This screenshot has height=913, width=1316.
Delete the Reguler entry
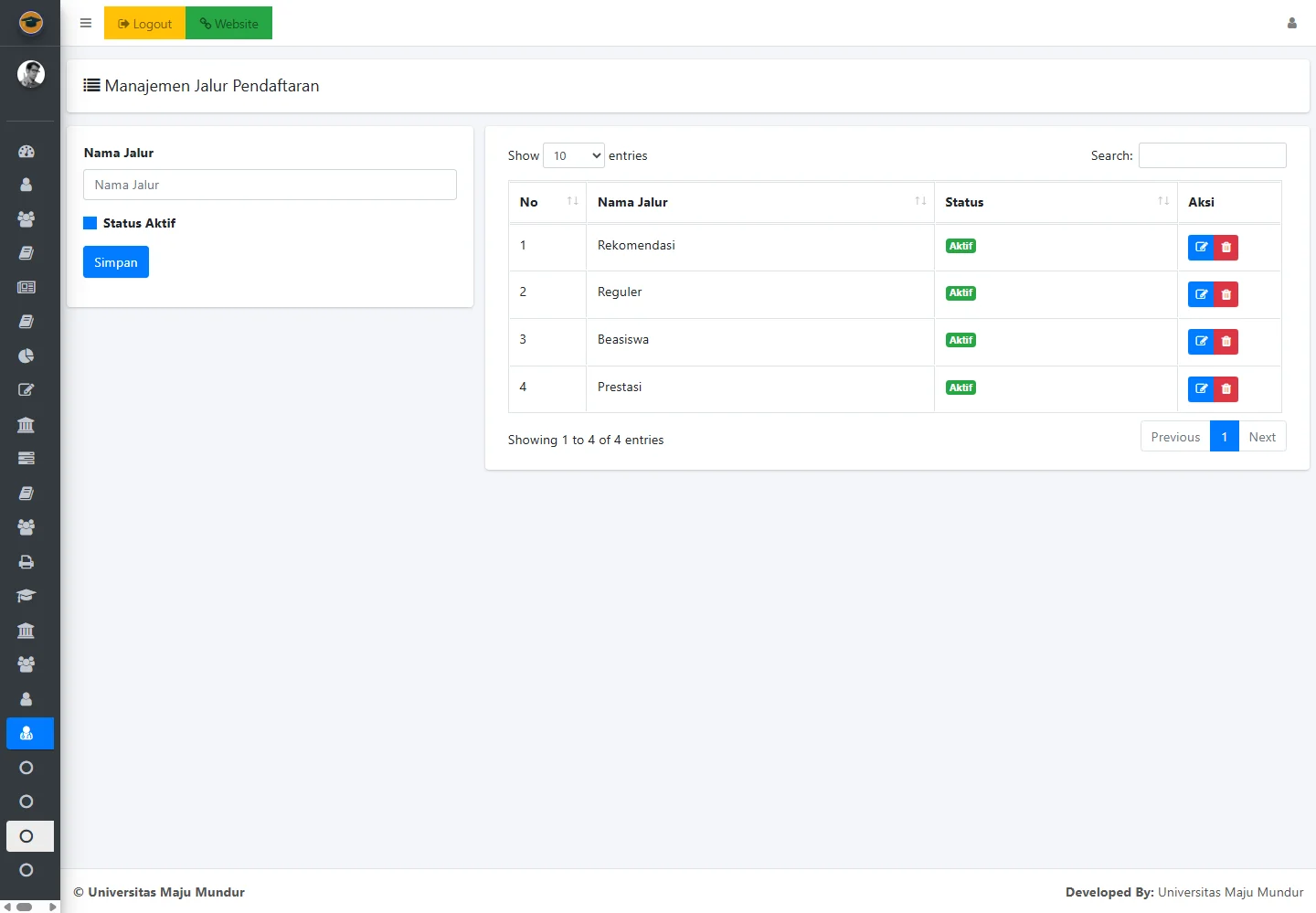point(1226,294)
